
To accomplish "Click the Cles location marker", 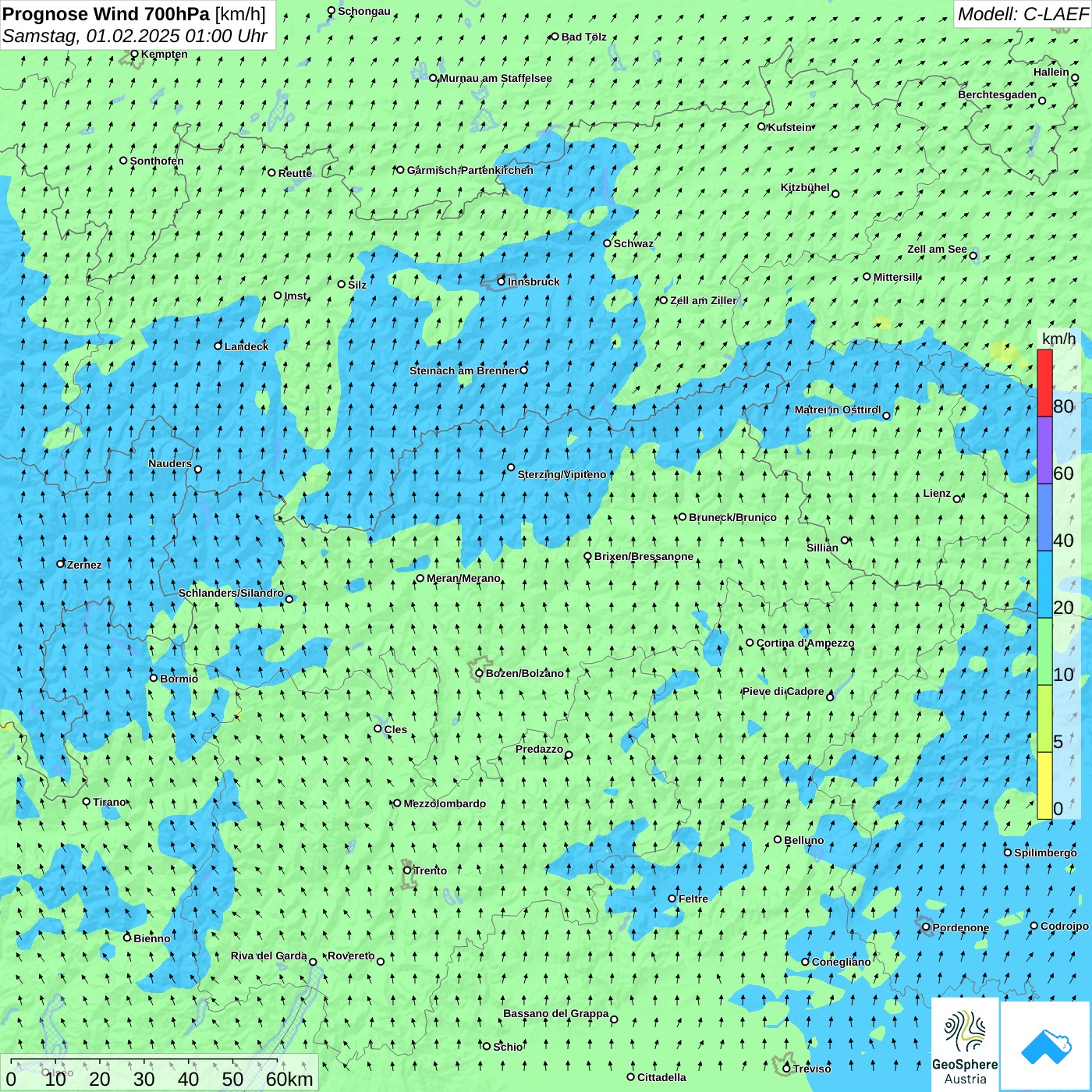I will click(x=378, y=729).
